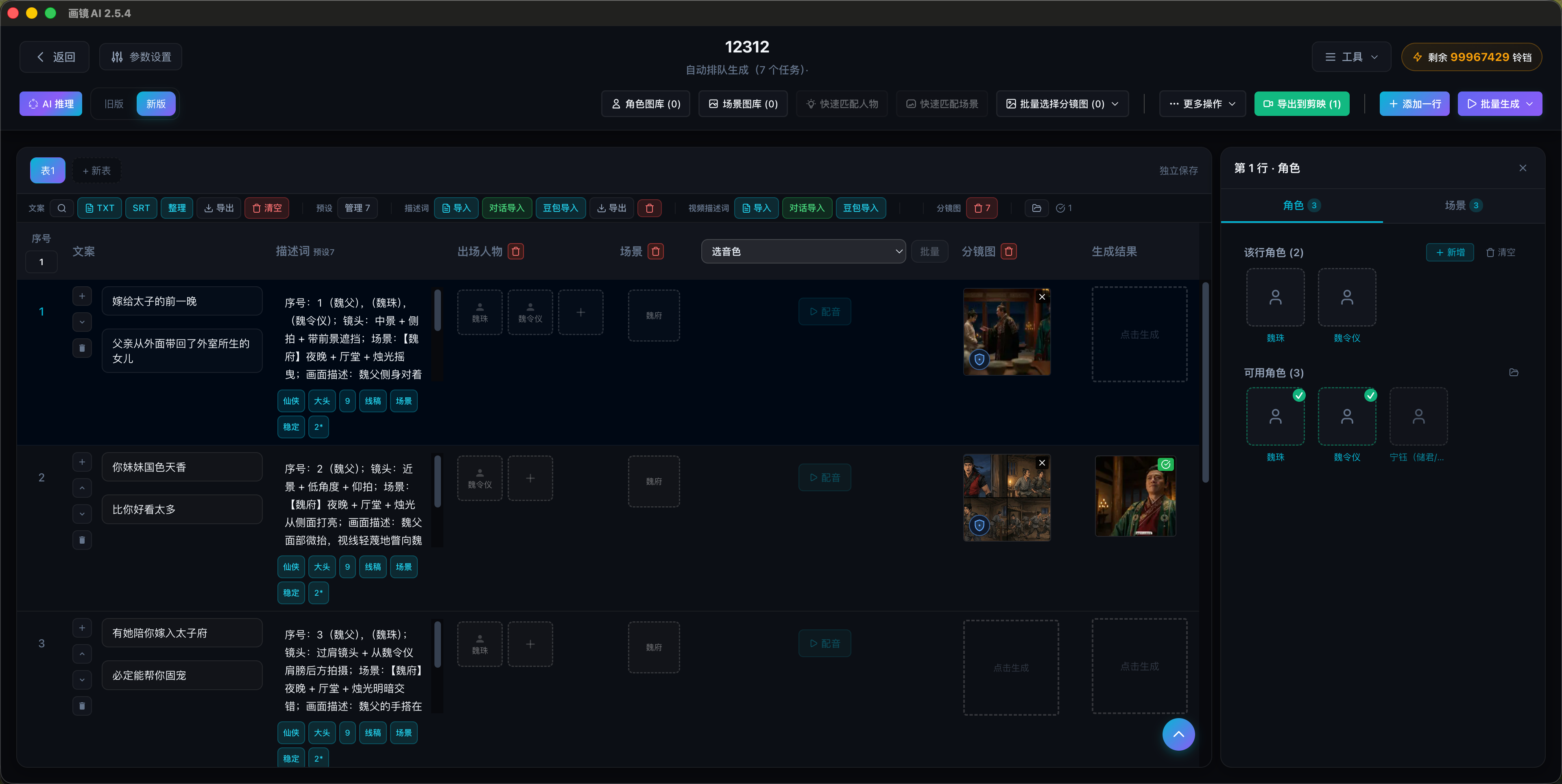Viewport: 1562px width, 784px height.
Task: Click the shield icon on row 1 storyboard
Action: coord(979,359)
